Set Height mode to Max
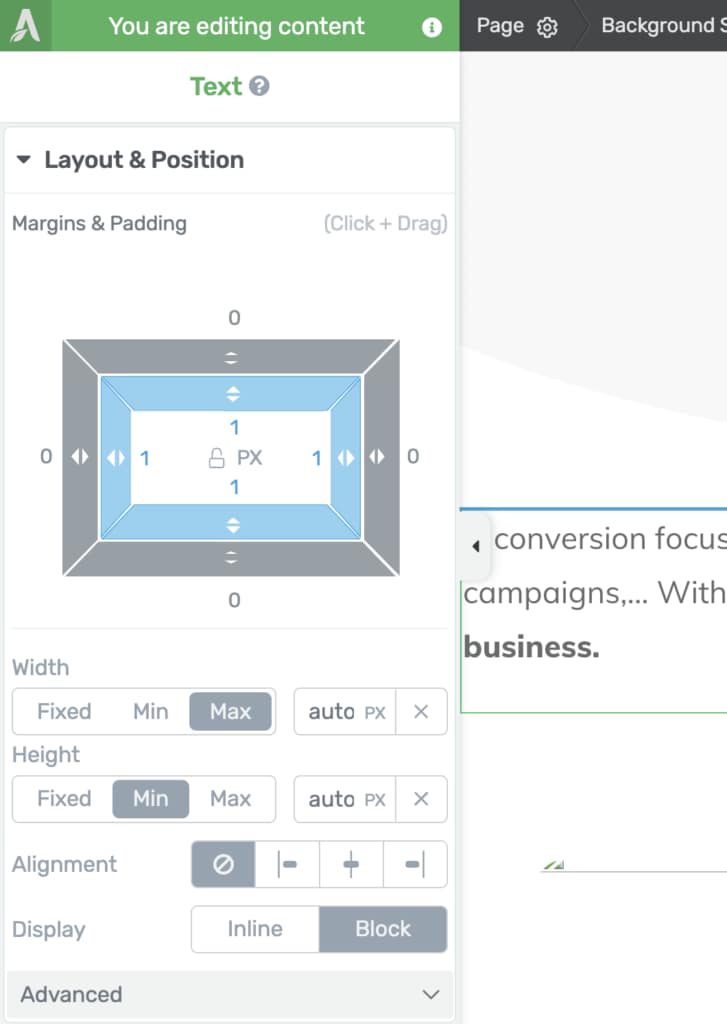The image size is (727, 1024). pos(230,799)
